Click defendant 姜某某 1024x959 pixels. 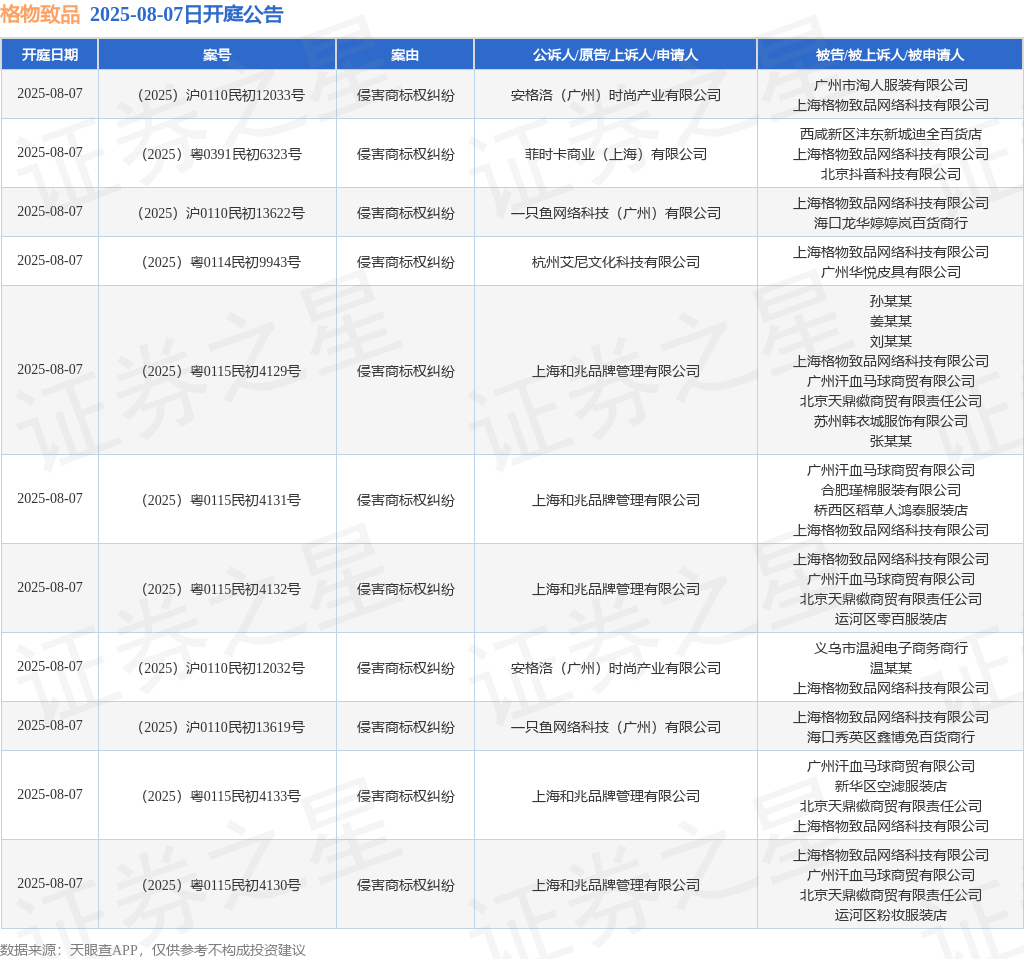[x=891, y=321]
